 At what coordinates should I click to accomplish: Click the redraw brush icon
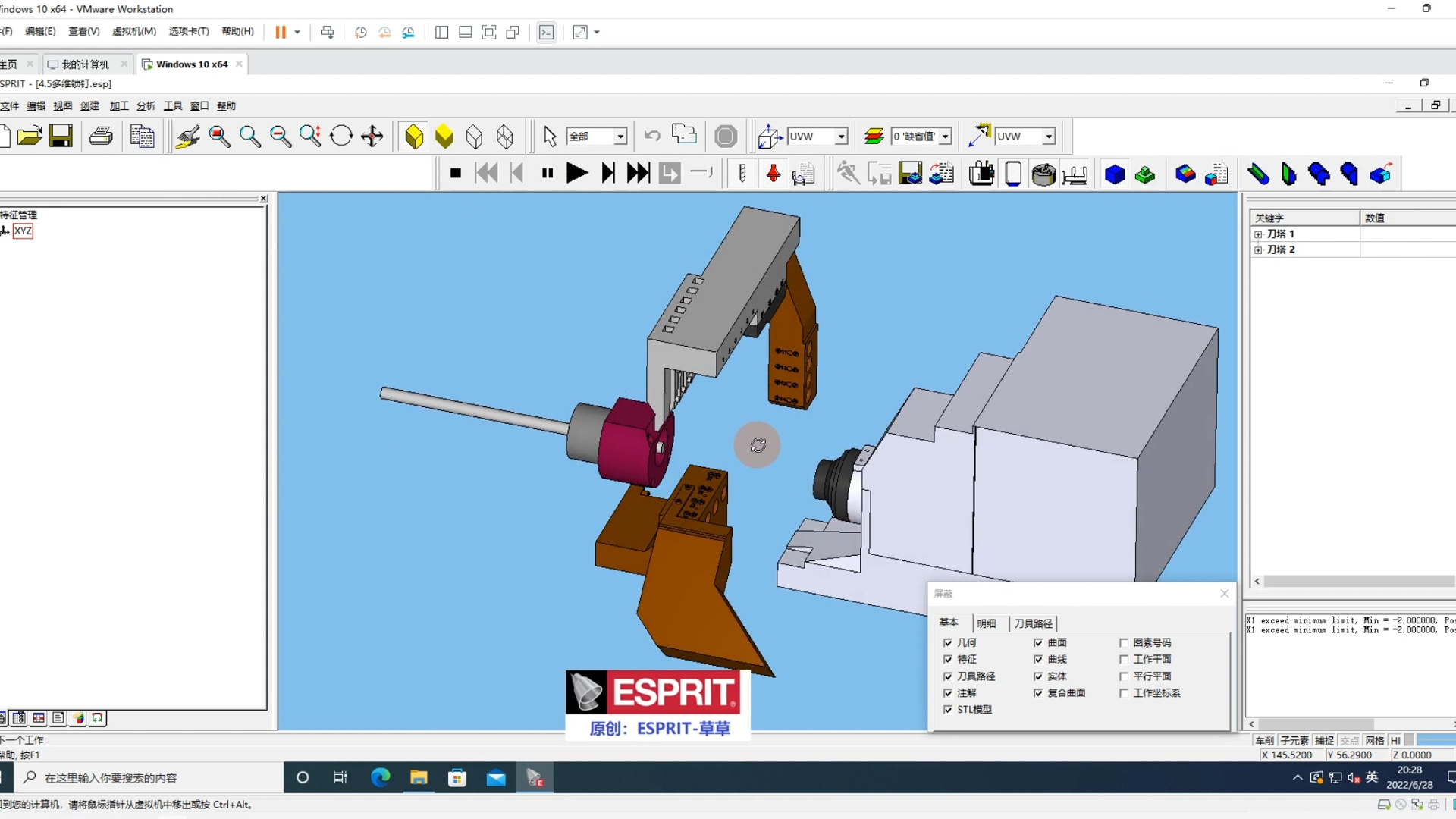click(x=187, y=136)
